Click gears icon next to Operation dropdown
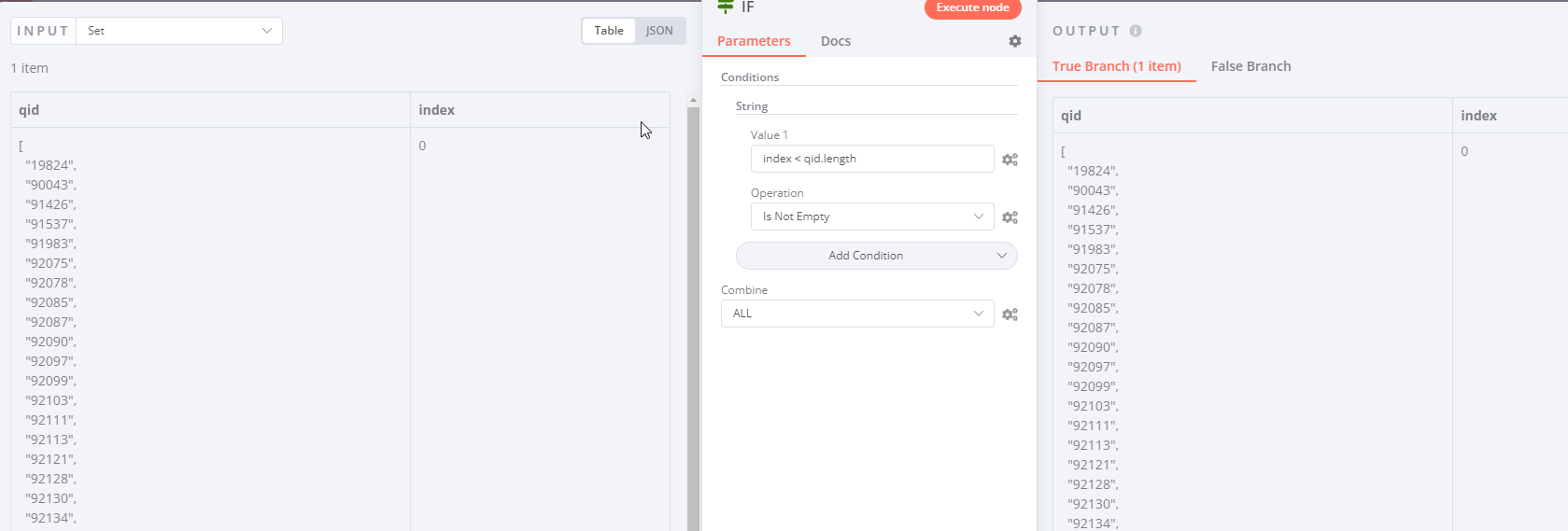 pos(1010,217)
